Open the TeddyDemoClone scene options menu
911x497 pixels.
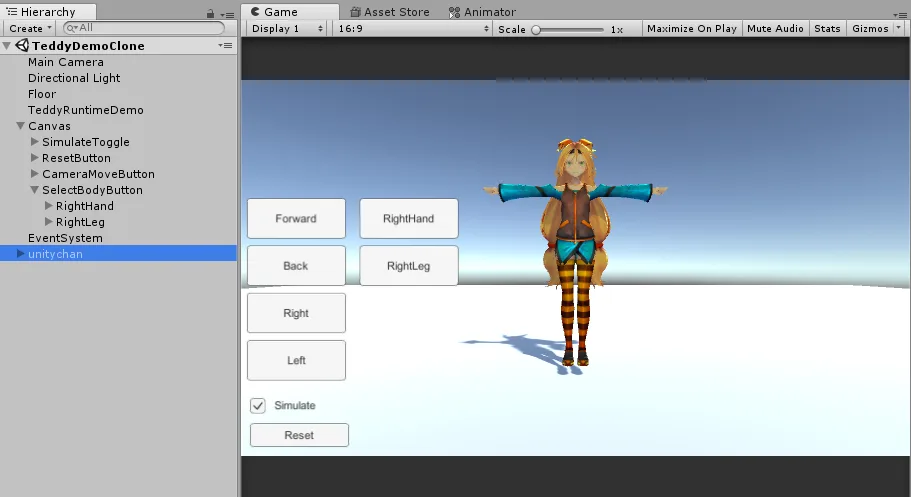pyautogui.click(x=225, y=45)
